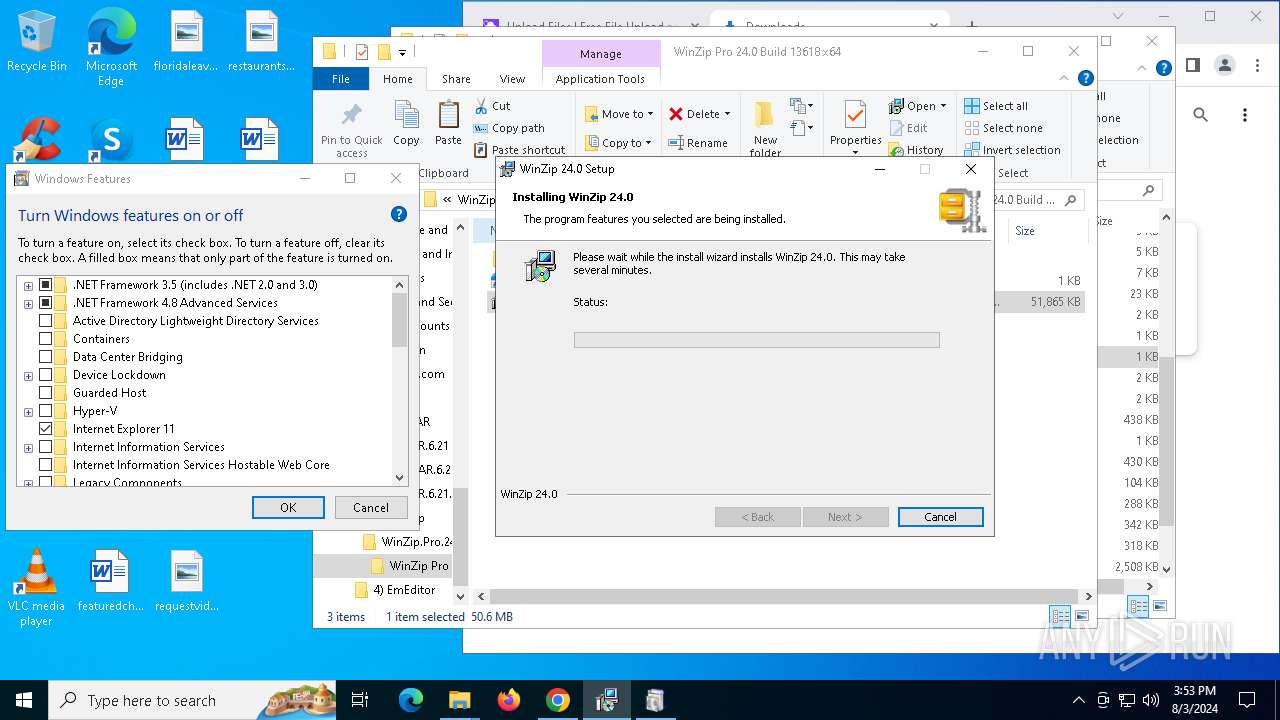The width and height of the screenshot is (1280, 720).
Task: Expand the Device Lockdown tree node
Action: pos(28,376)
